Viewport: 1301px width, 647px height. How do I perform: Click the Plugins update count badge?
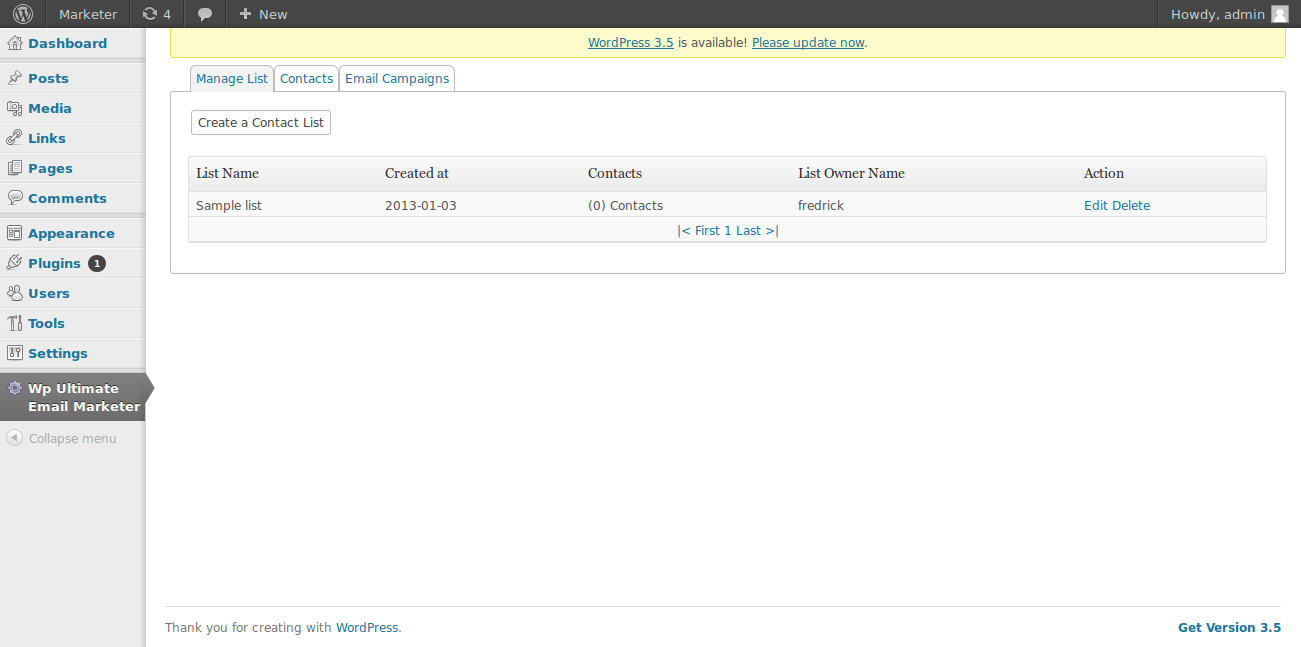96,264
